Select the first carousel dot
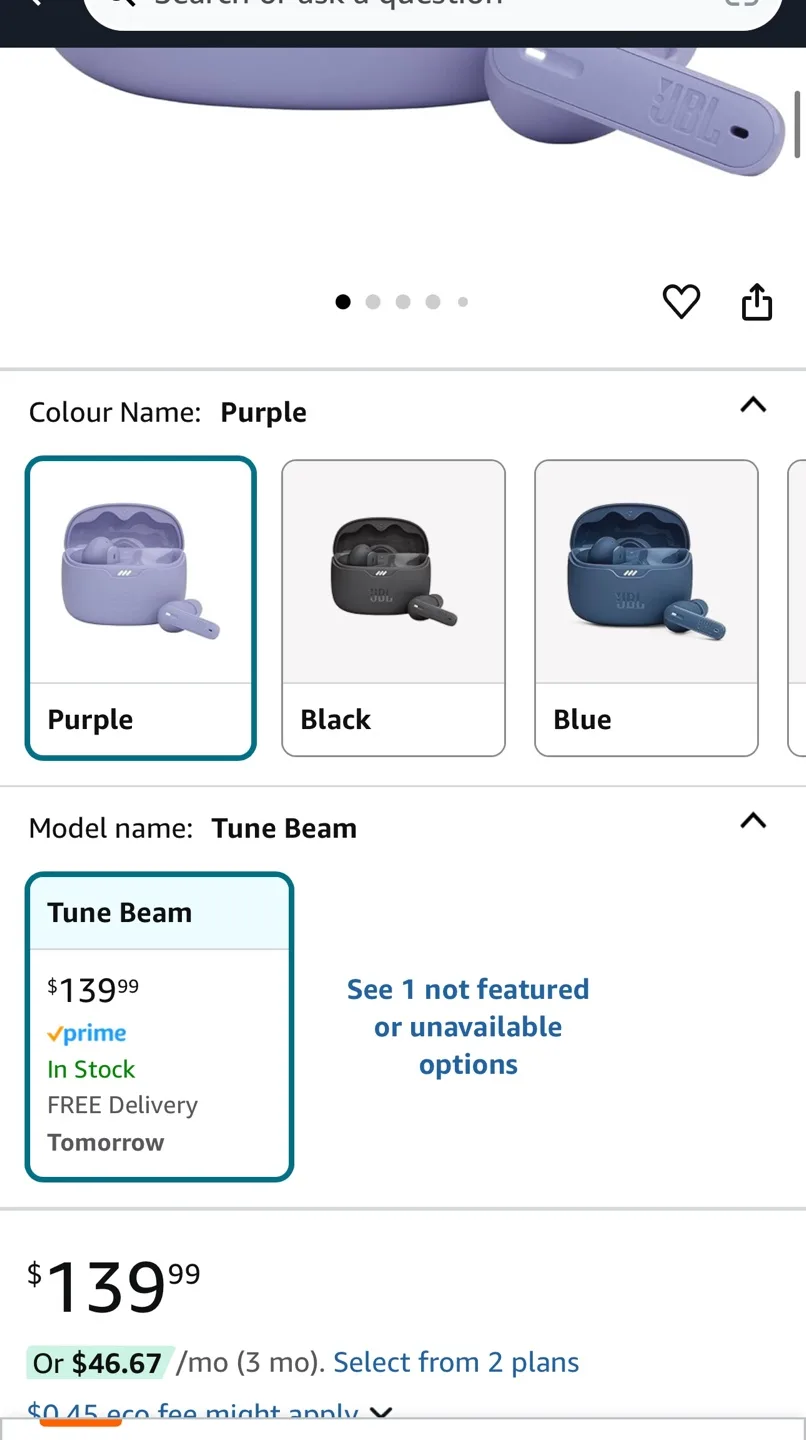Viewport: 806px width, 1440px height. pos(343,301)
